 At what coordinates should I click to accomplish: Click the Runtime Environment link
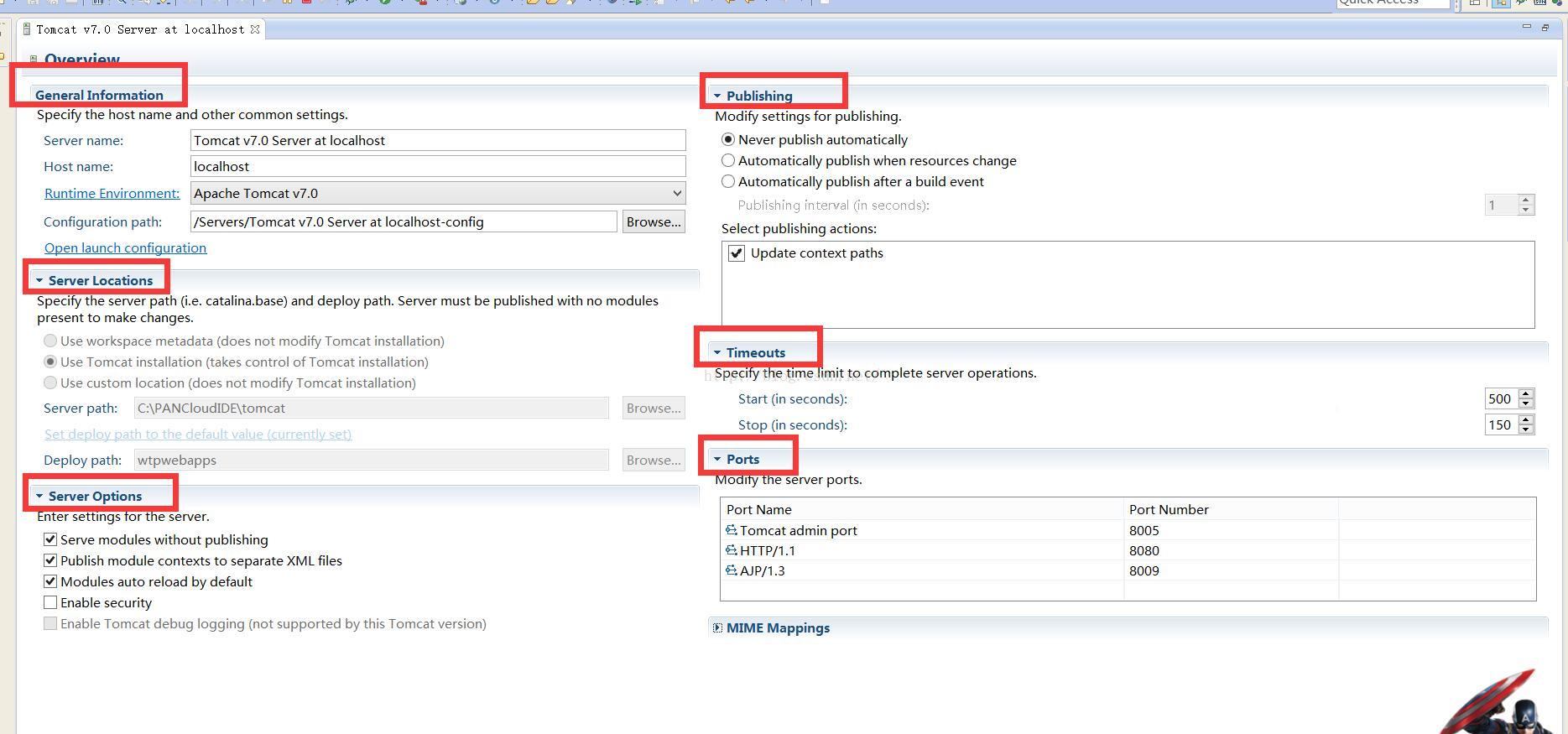[x=112, y=193]
